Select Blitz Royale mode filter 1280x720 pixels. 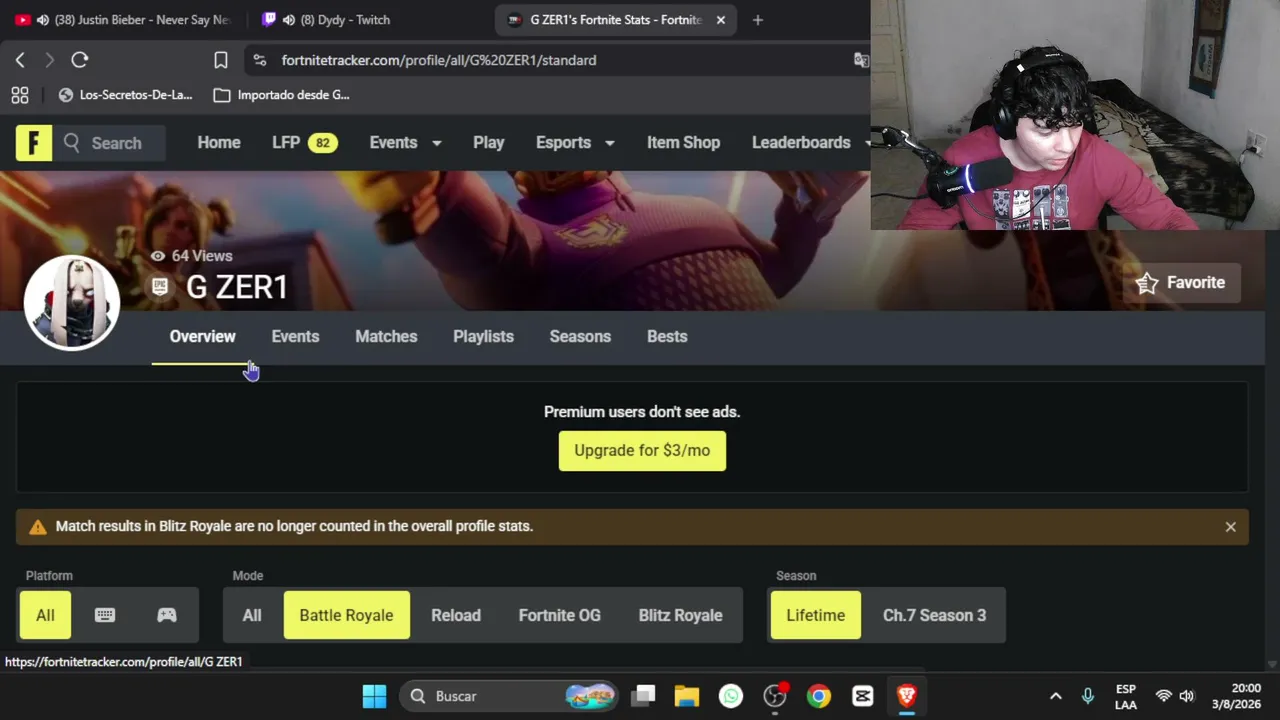(x=680, y=615)
